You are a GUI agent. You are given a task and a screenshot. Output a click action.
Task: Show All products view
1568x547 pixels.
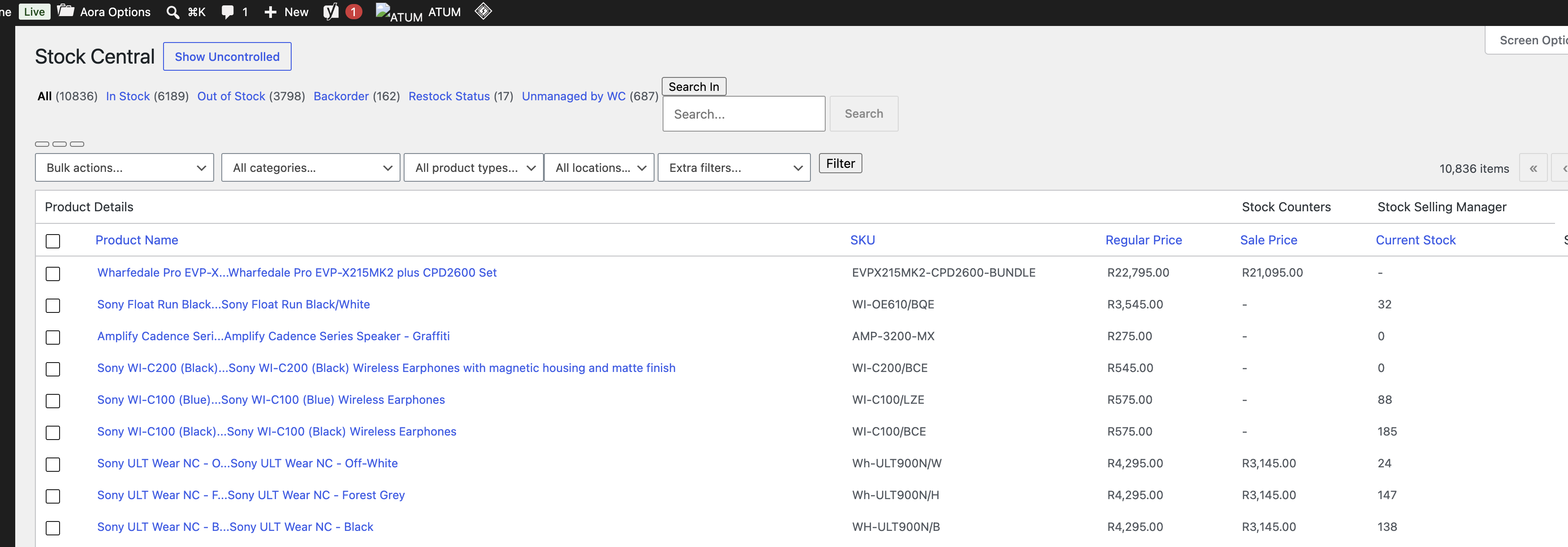44,96
